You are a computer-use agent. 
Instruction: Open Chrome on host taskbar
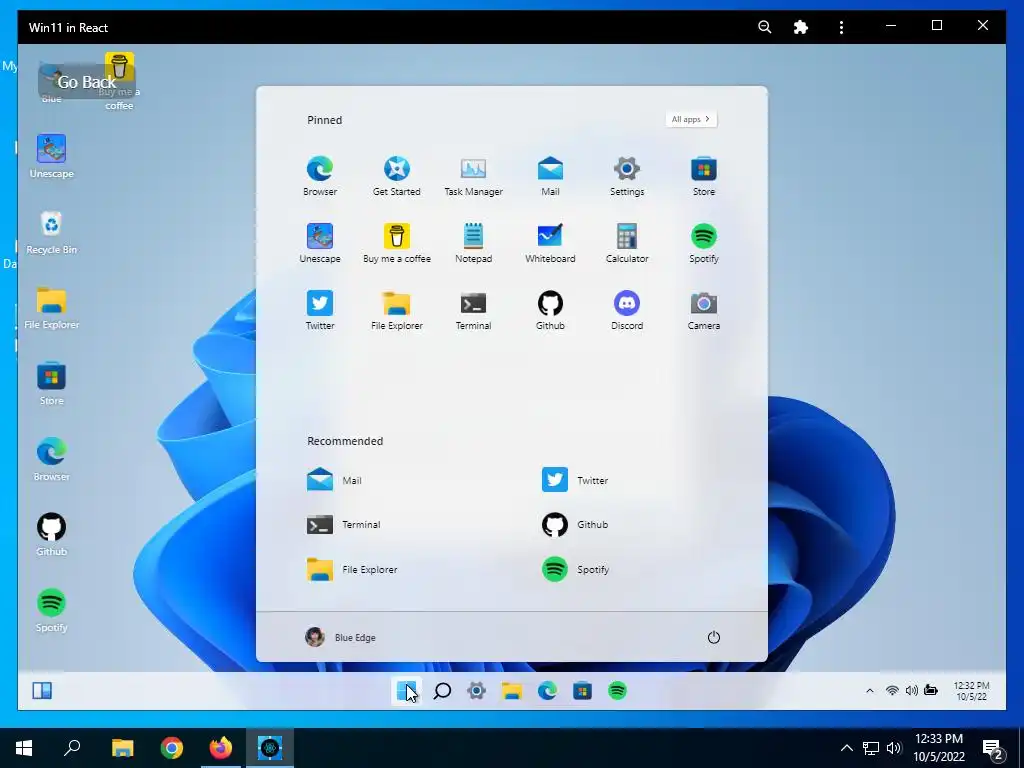(172, 748)
